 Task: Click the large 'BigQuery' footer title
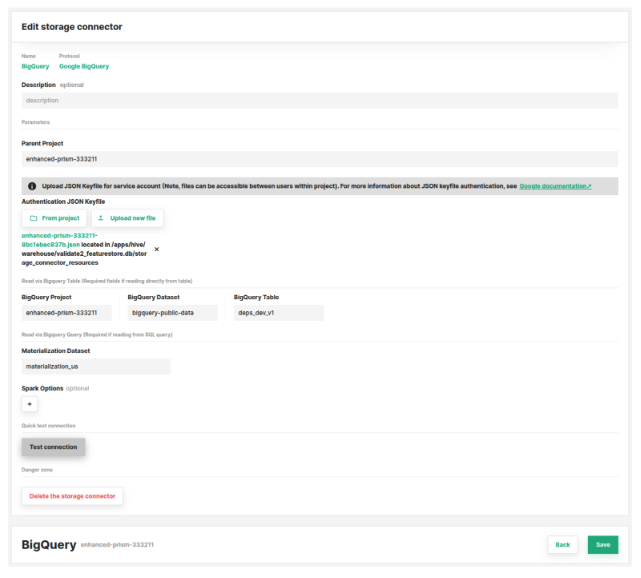click(x=49, y=545)
